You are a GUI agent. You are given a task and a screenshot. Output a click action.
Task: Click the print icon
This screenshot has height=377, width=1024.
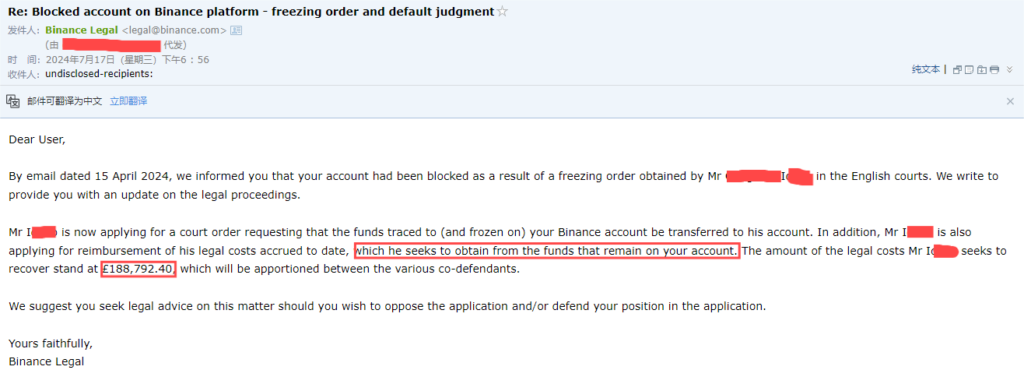click(x=994, y=69)
